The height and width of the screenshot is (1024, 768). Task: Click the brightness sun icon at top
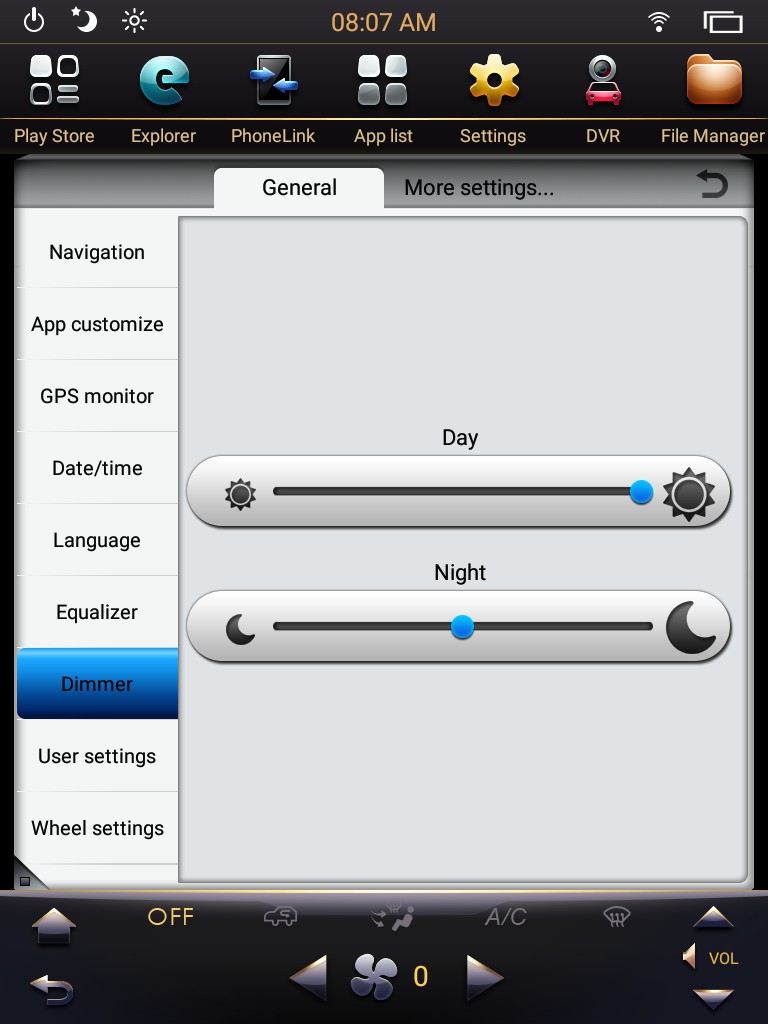tap(135, 22)
